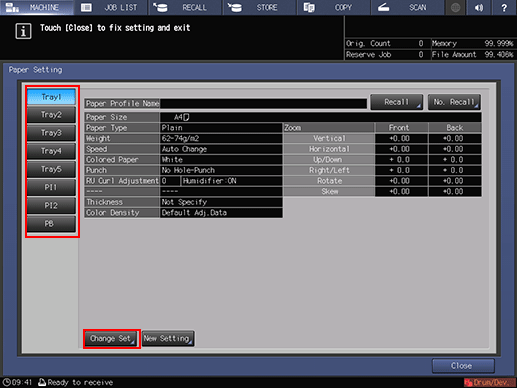
Task: Click the Change Set button
Action: 111,339
